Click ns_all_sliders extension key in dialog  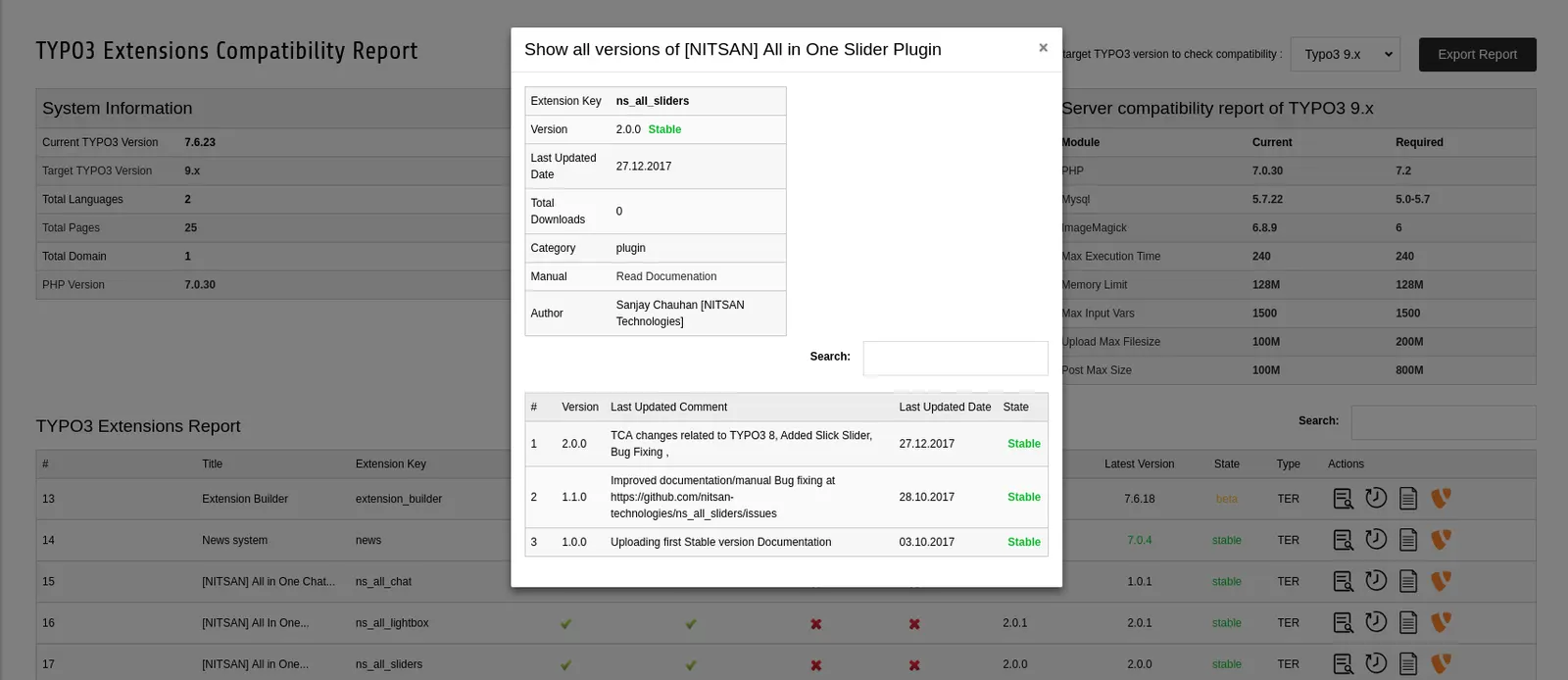(x=652, y=101)
